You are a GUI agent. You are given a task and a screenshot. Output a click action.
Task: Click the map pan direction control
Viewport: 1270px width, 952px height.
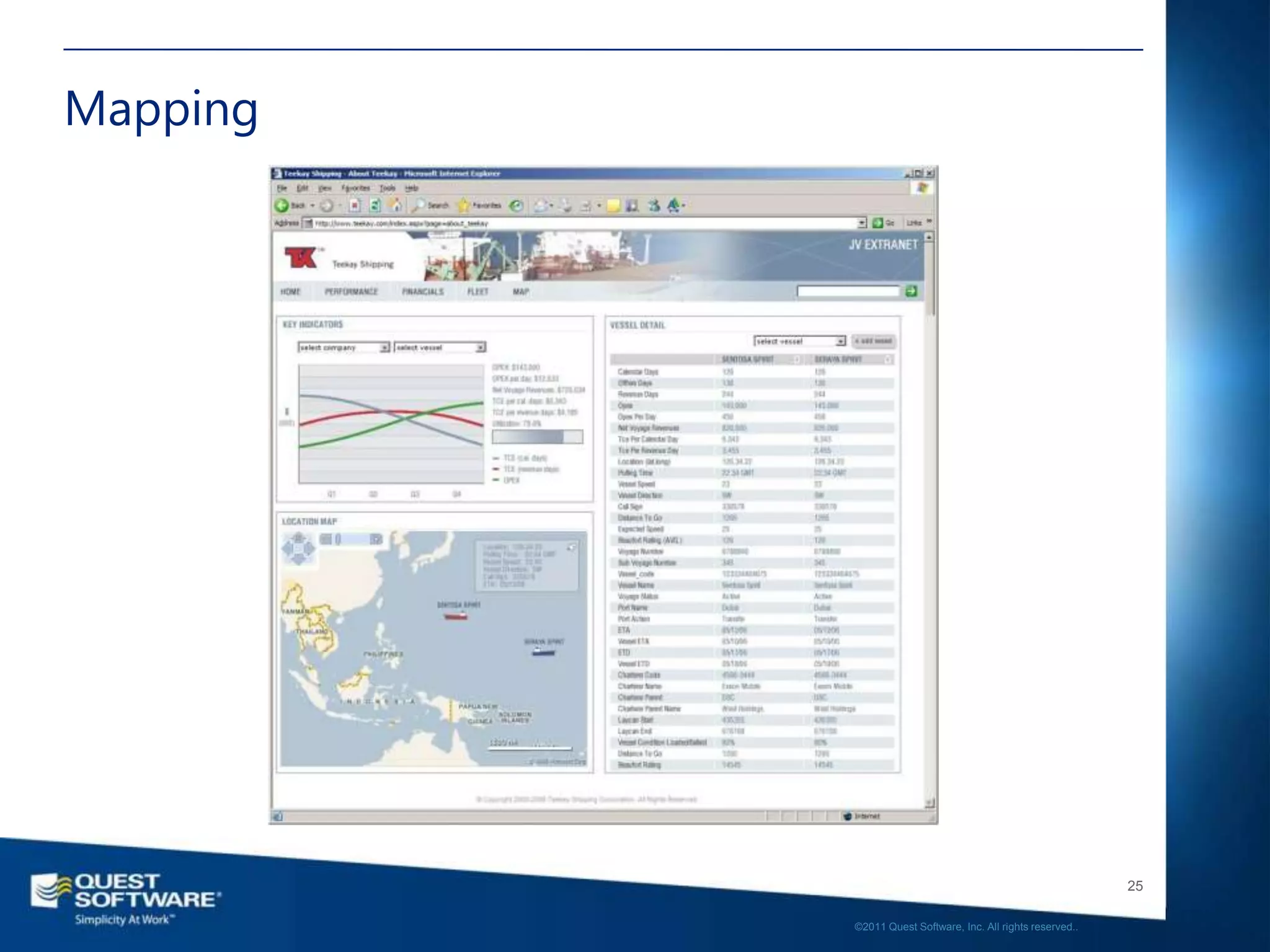pos(298,549)
